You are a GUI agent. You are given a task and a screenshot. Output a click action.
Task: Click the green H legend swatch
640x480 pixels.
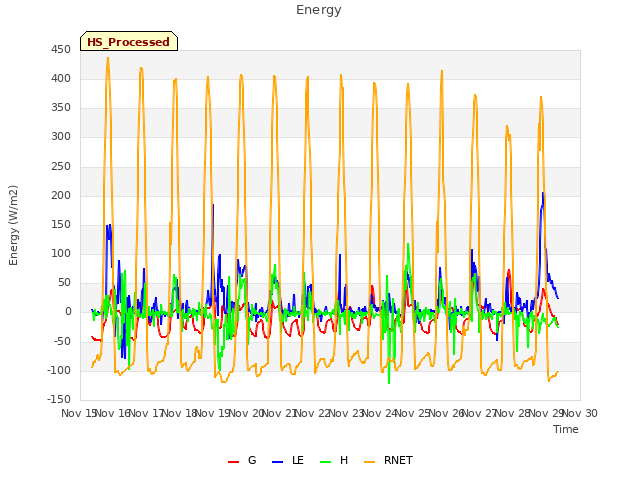pos(325,461)
